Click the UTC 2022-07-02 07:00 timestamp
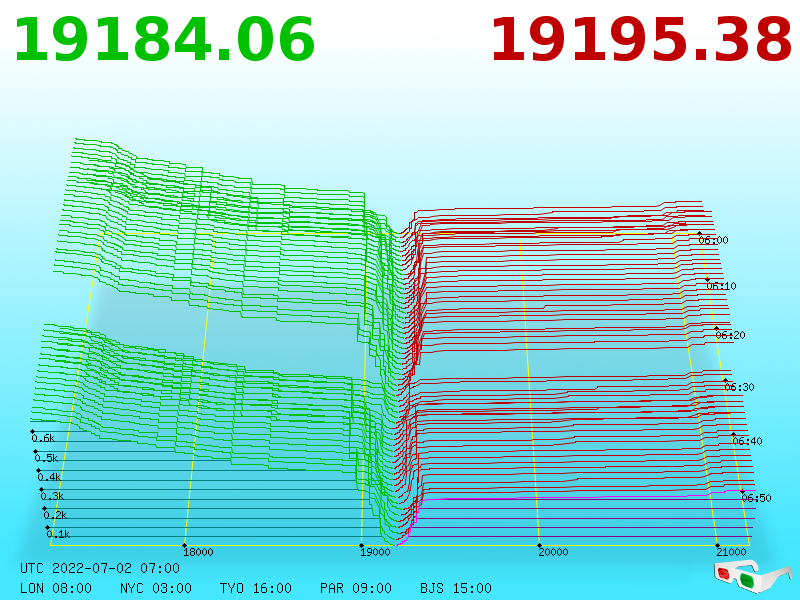 [100, 568]
